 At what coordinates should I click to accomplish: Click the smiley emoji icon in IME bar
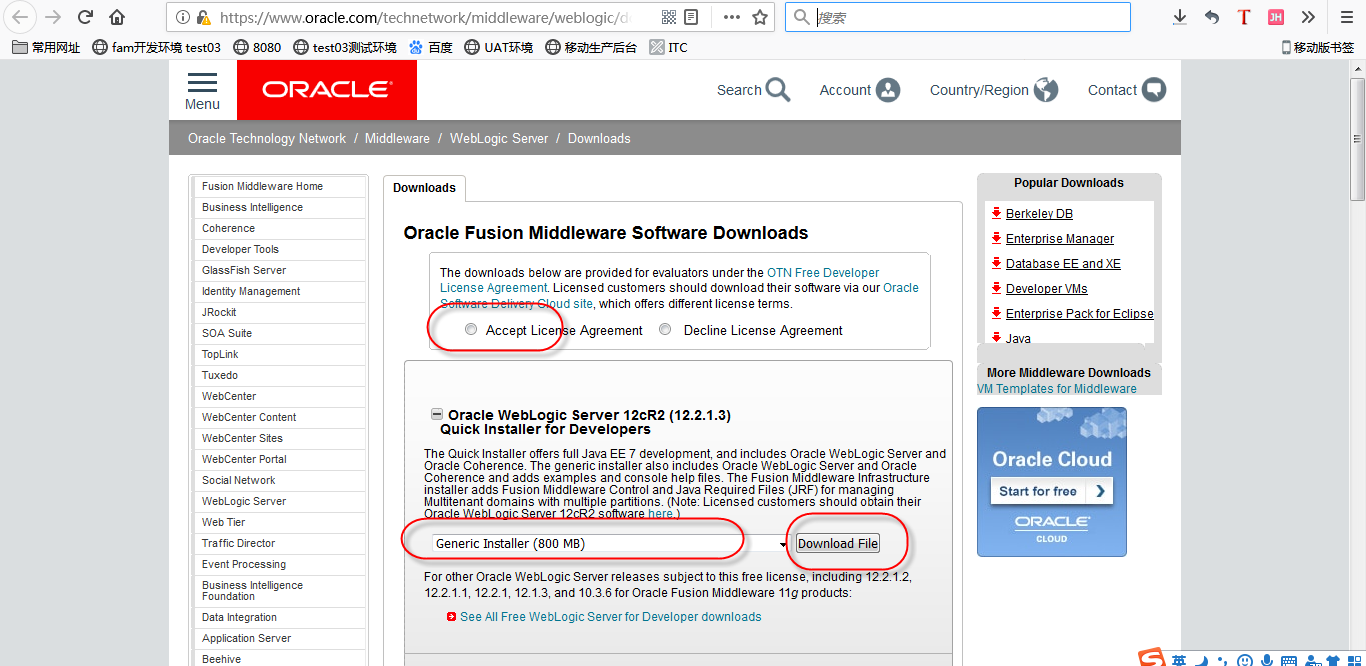[1244, 660]
